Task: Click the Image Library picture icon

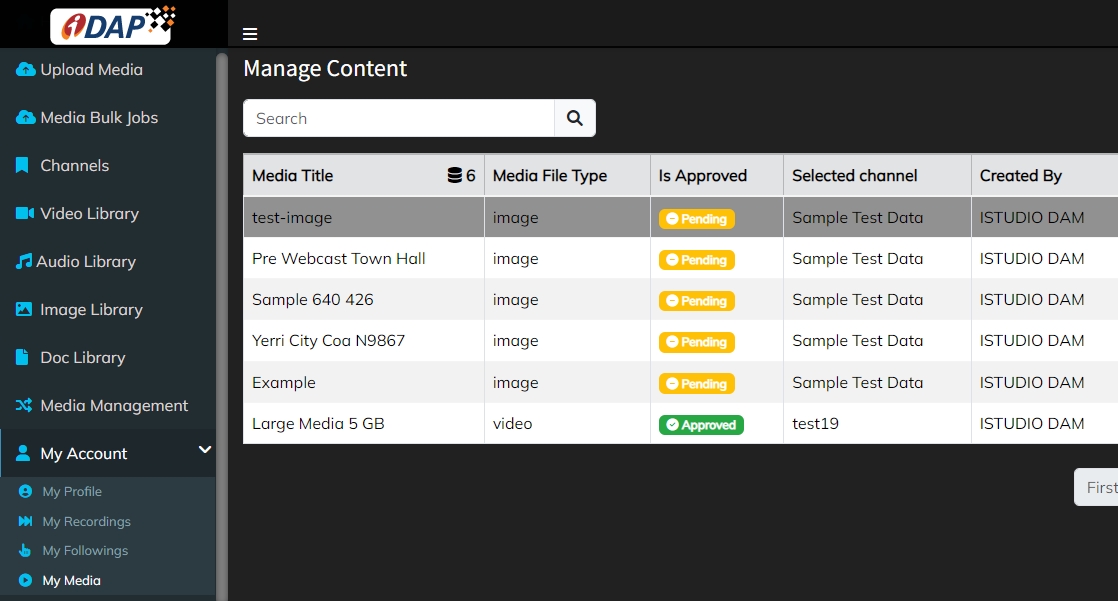Action: pos(24,309)
